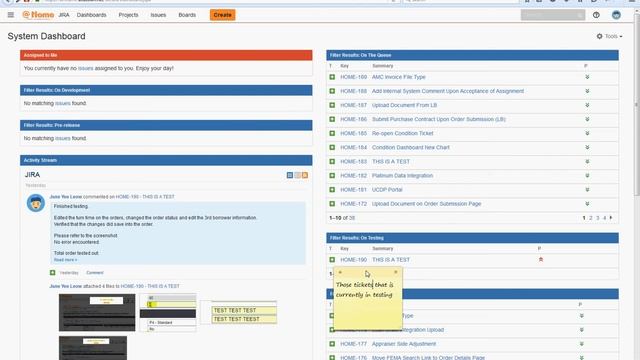Open HOME-189 AMC Invoice File Type
This screenshot has height=360, width=640.
pyautogui.click(x=398, y=77)
